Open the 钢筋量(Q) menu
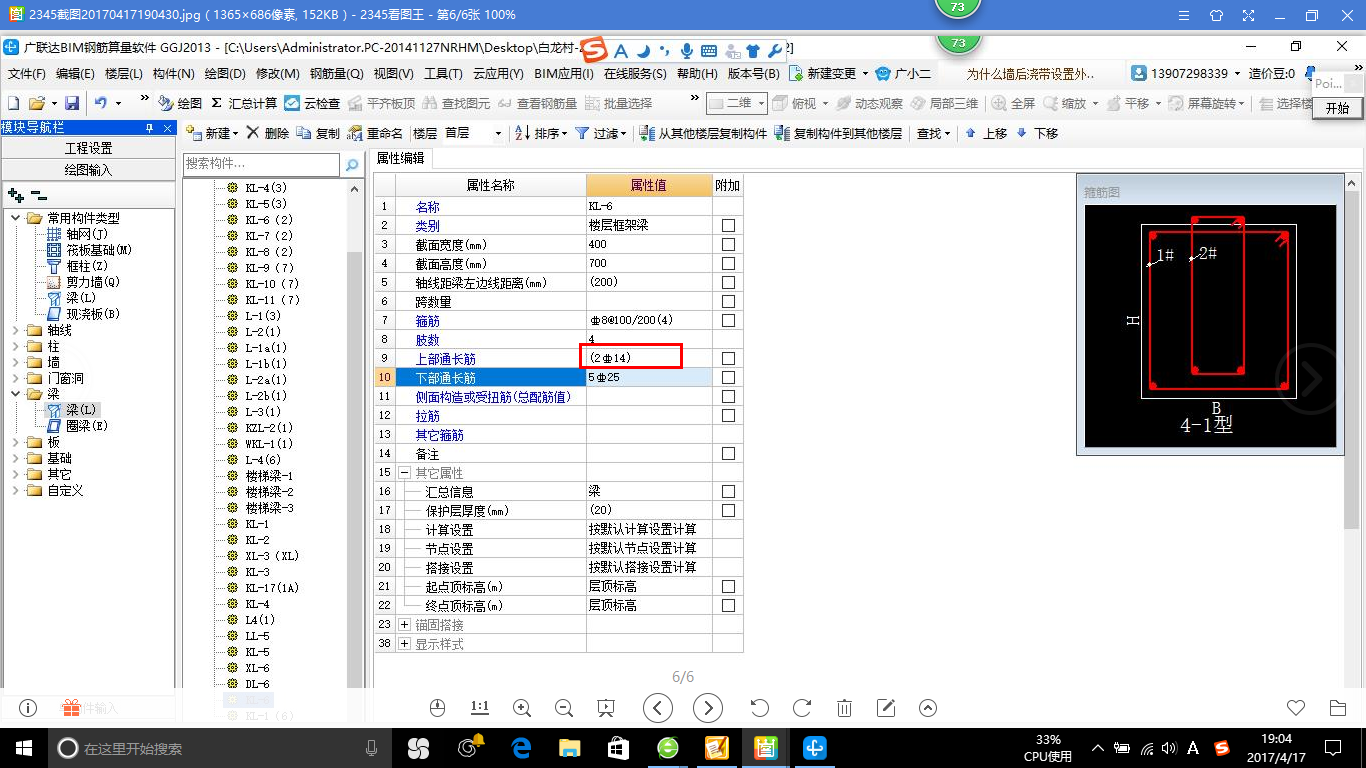The image size is (1366, 768). click(337, 74)
